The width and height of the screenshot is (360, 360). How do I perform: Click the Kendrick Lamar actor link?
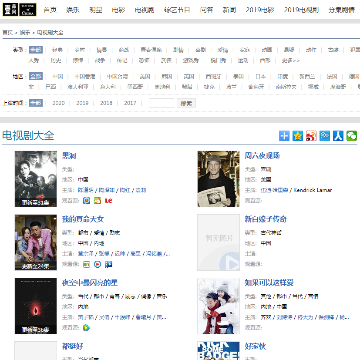click(313, 190)
